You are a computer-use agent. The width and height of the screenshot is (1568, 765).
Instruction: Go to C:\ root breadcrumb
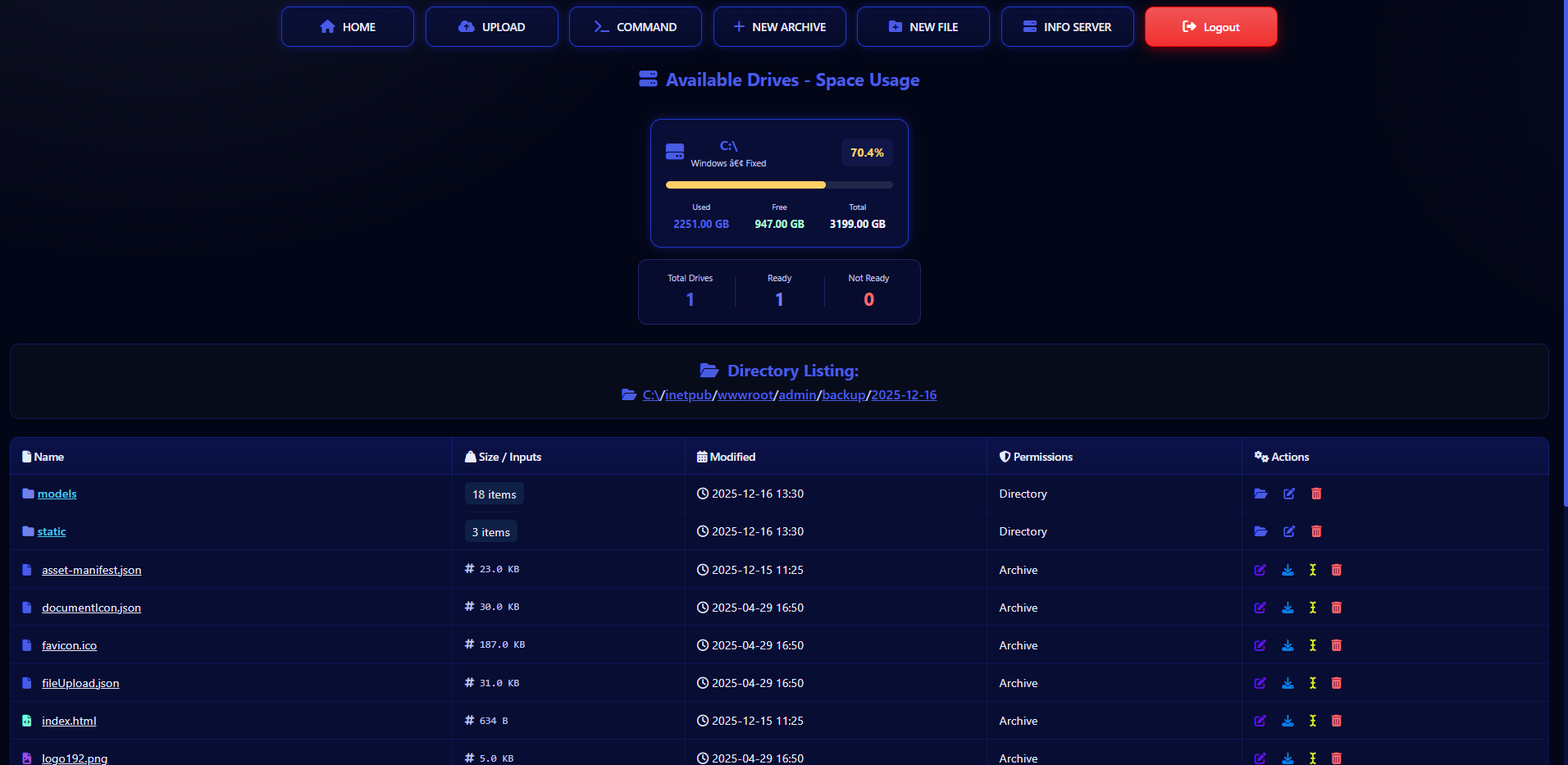[652, 395]
